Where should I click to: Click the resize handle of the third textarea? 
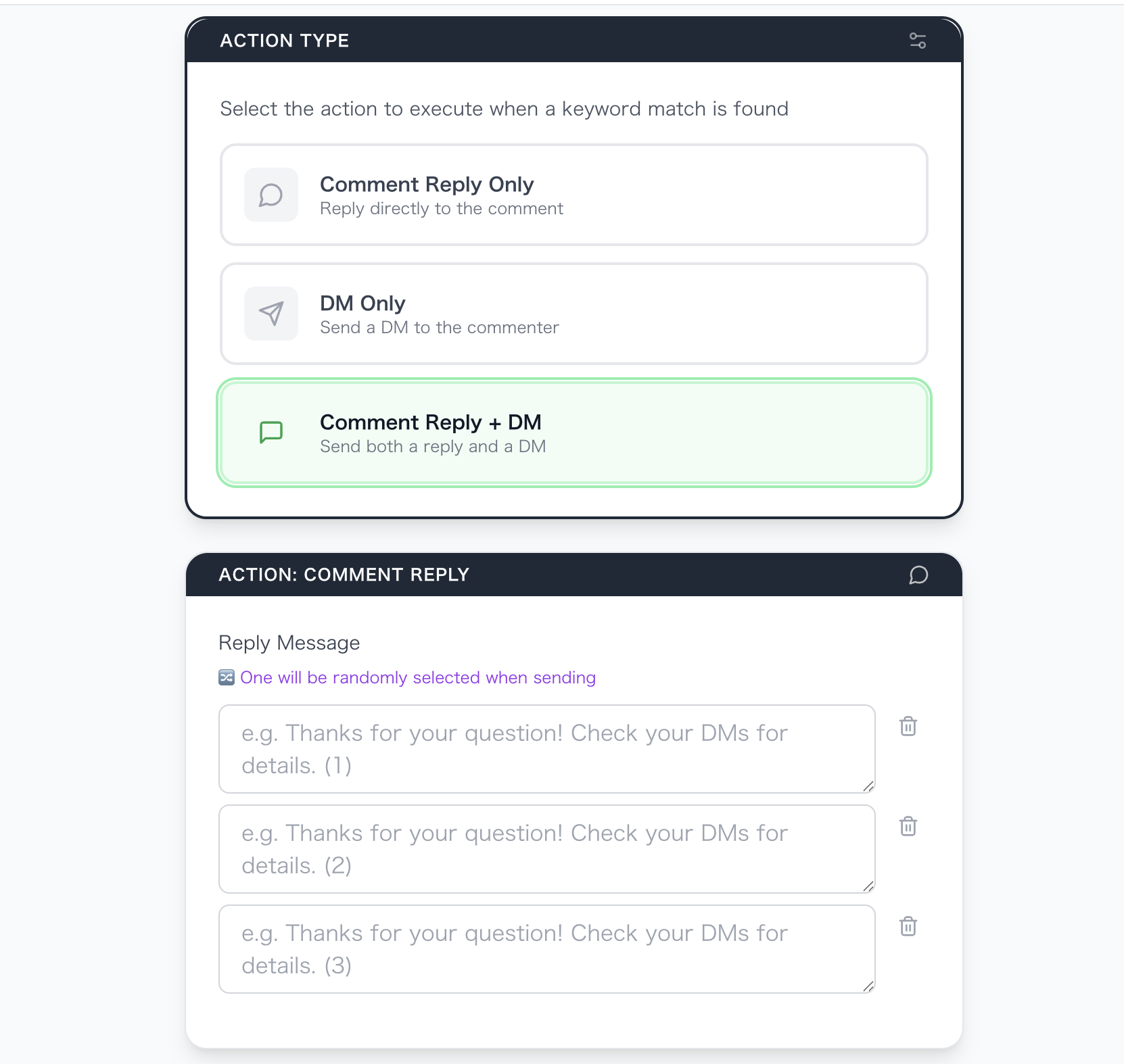pos(868,986)
